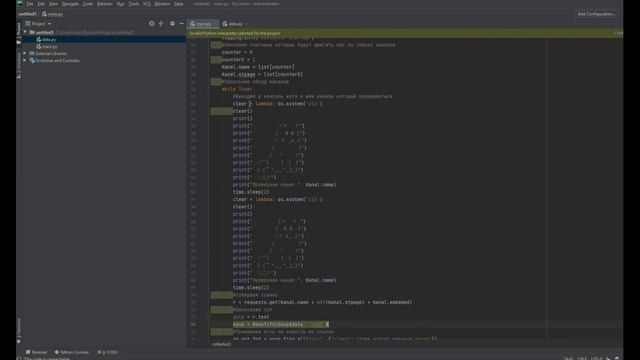The height and width of the screenshot is (360, 640).
Task: Open the Navigate menu
Action: (x=70, y=4)
